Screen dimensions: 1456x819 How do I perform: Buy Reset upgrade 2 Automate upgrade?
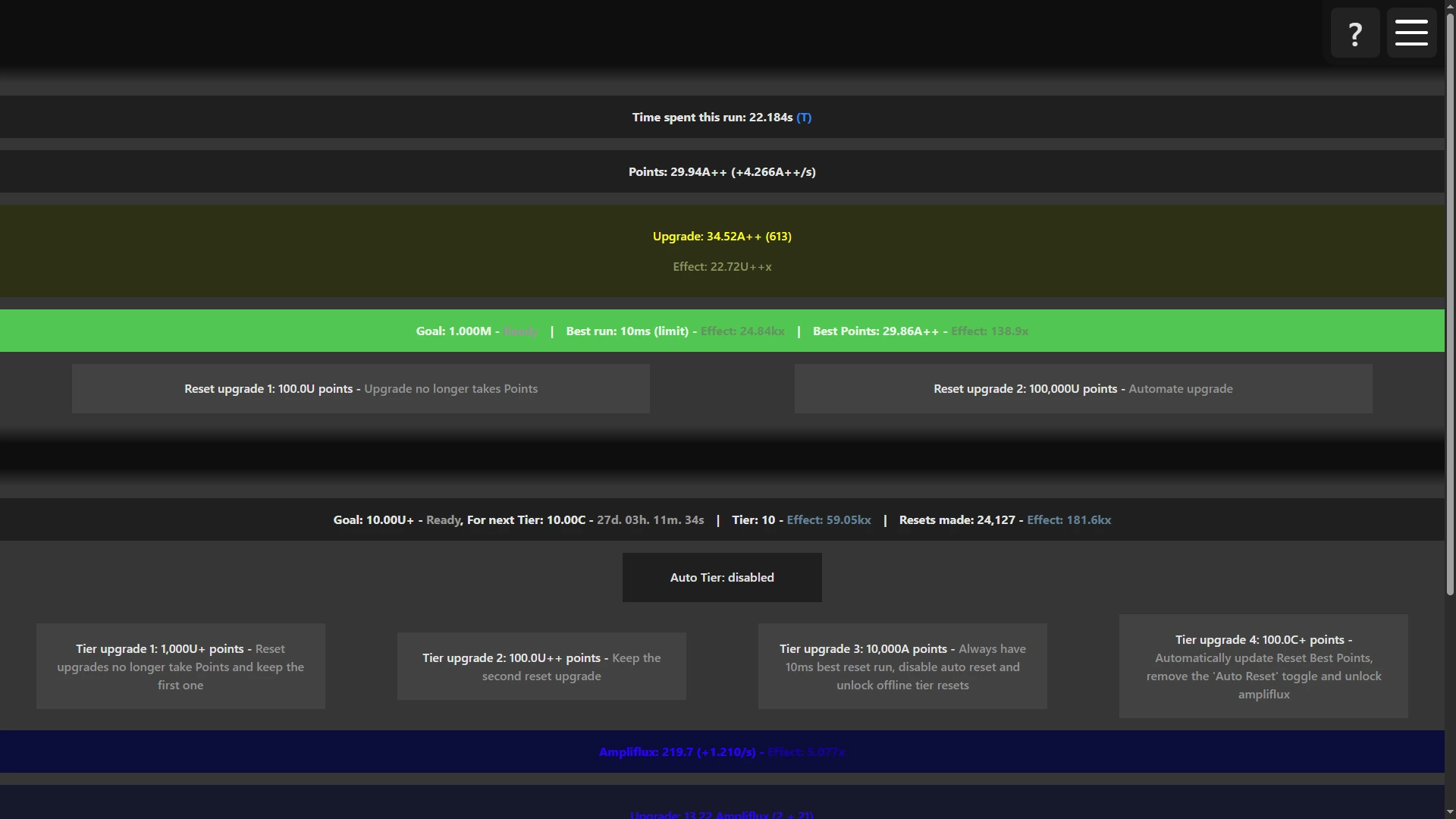pyautogui.click(x=1083, y=389)
